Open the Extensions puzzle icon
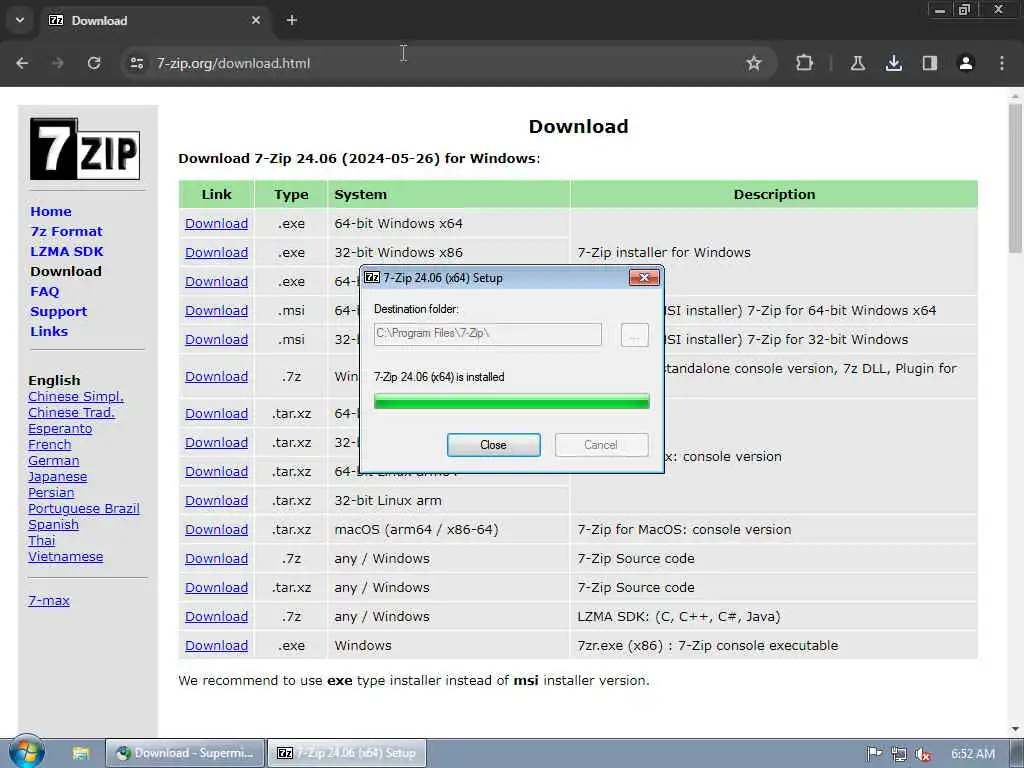1024x768 pixels. (x=805, y=63)
